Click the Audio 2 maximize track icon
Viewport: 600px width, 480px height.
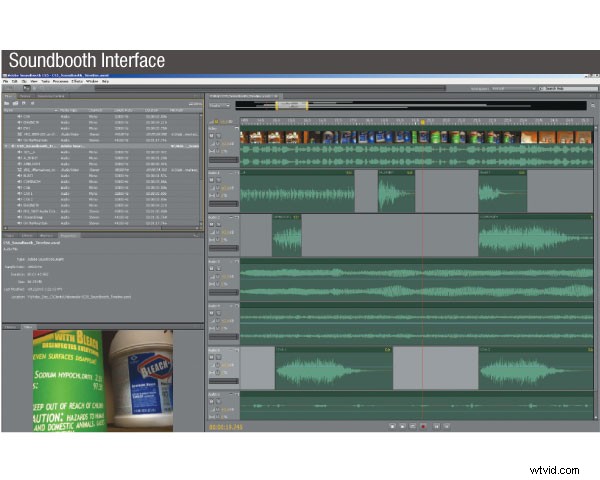tap(236, 217)
